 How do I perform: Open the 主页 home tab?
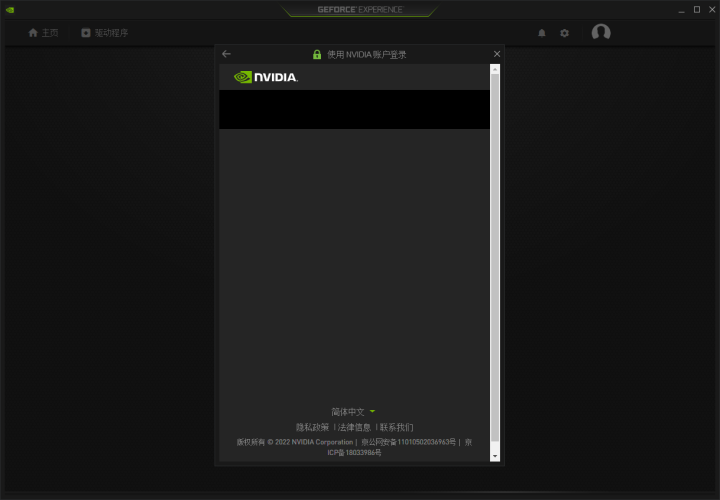[43, 33]
